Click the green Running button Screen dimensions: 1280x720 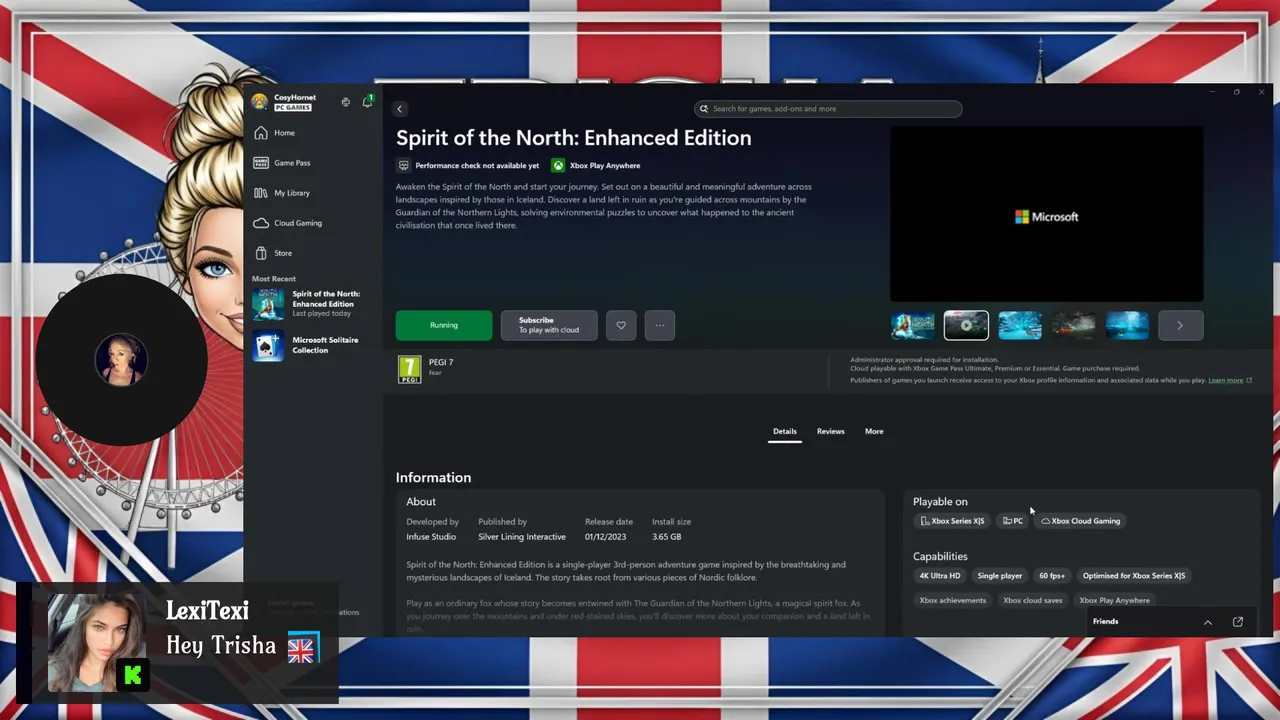[444, 325]
